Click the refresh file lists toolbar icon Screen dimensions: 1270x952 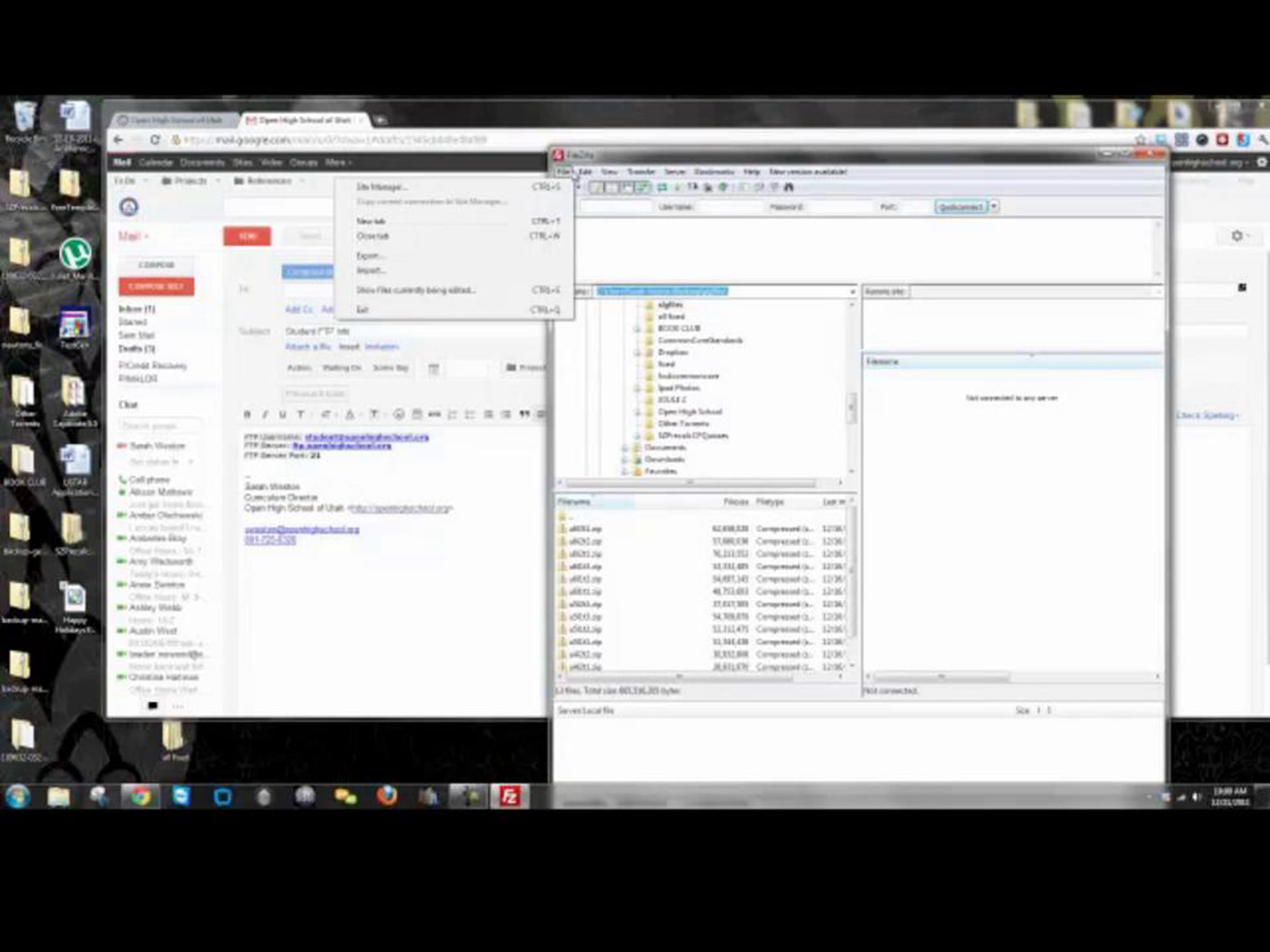pos(662,187)
